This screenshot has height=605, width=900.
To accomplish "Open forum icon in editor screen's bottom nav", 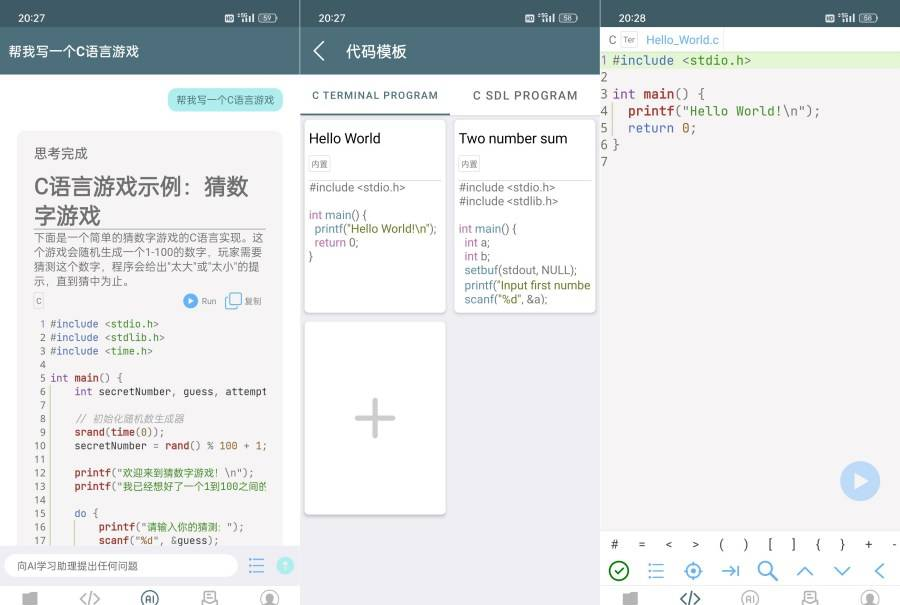I will (x=810, y=598).
